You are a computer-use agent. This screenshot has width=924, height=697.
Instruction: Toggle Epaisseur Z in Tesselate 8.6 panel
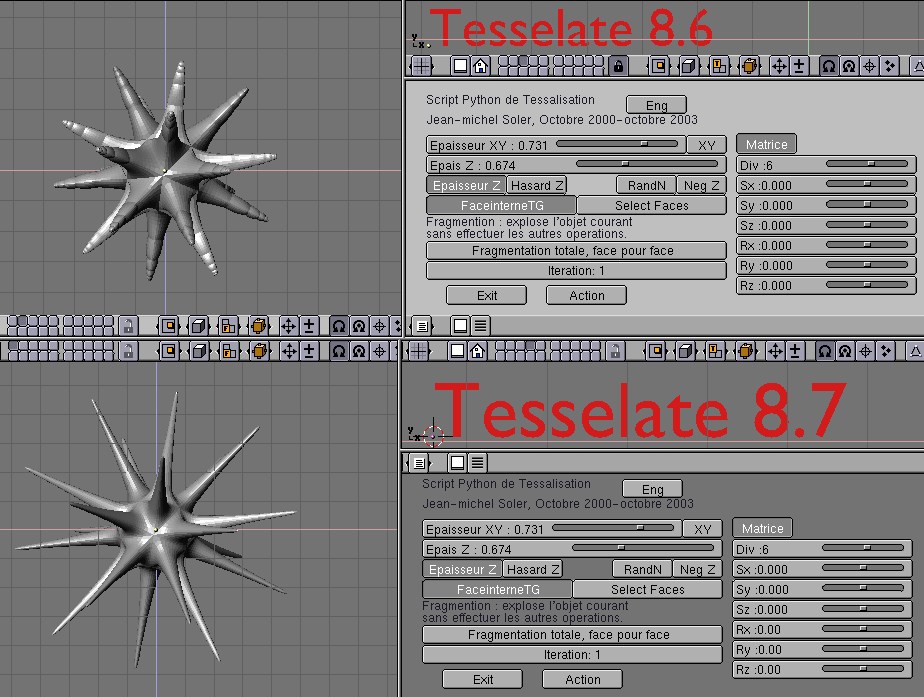(x=466, y=186)
